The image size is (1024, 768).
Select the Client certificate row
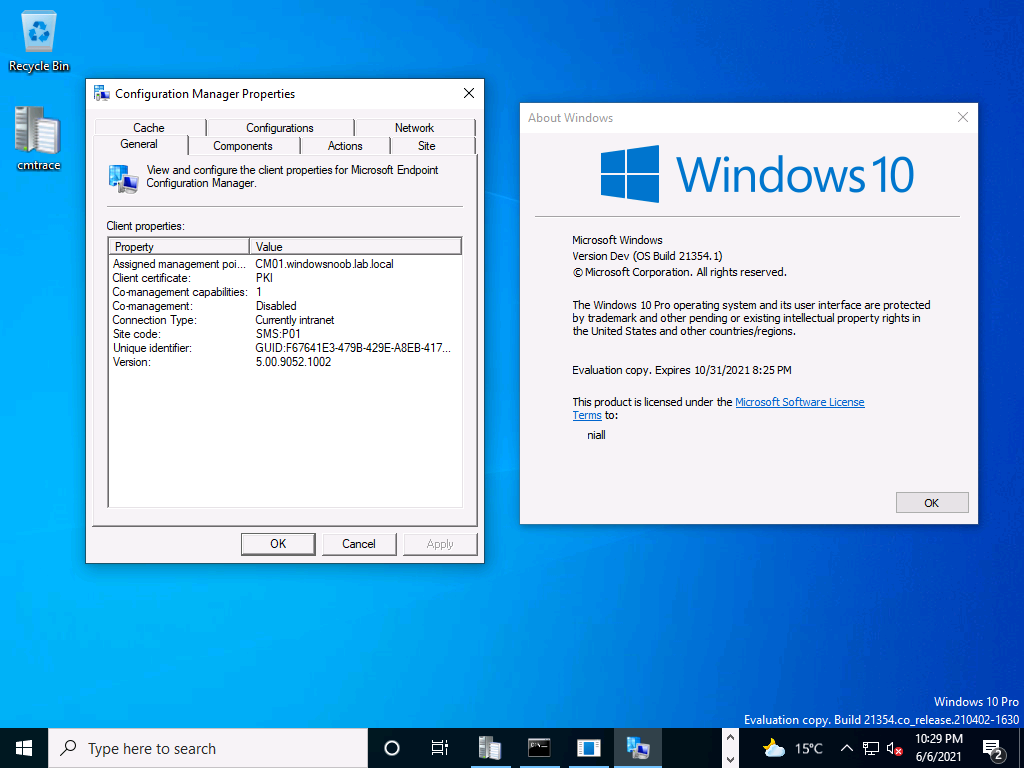pyautogui.click(x=285, y=278)
